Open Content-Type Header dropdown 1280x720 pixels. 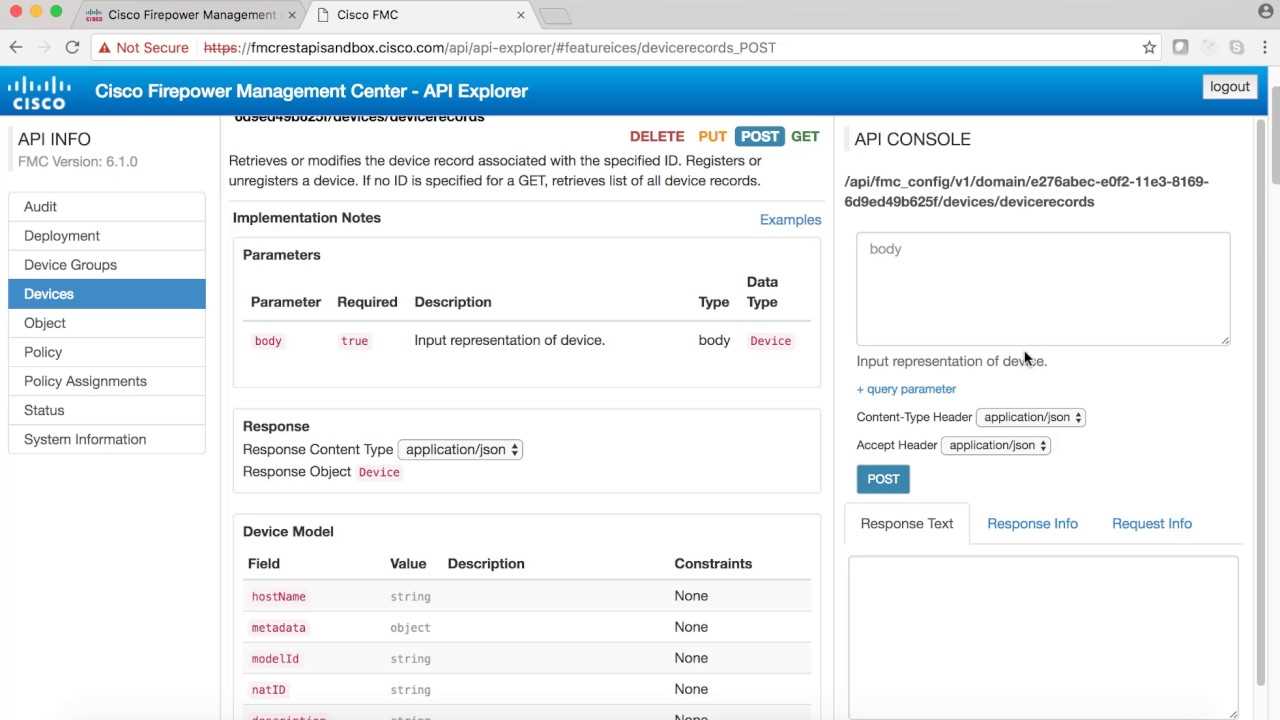pyautogui.click(x=1031, y=417)
